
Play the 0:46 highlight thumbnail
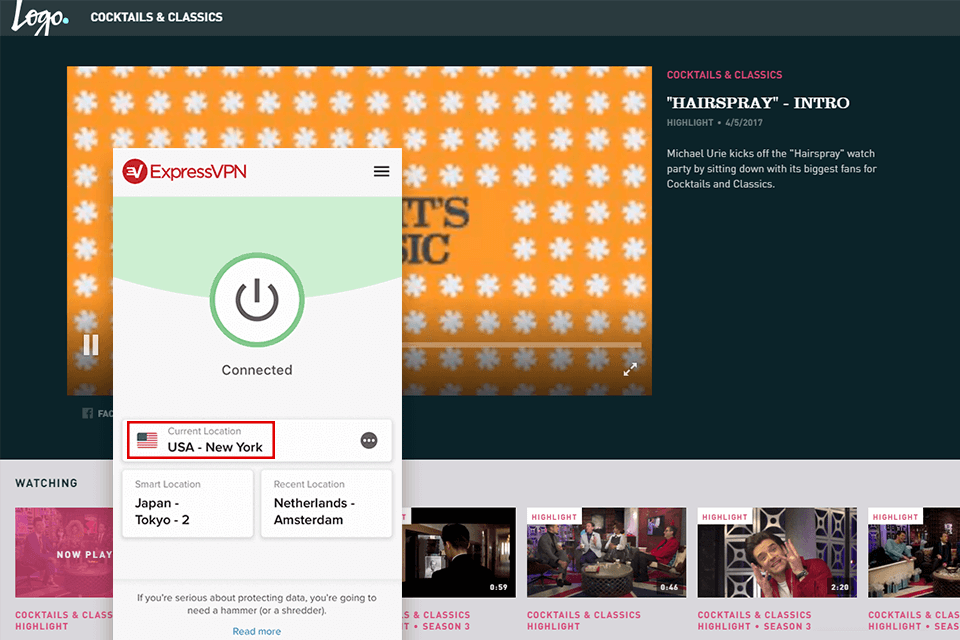click(607, 552)
